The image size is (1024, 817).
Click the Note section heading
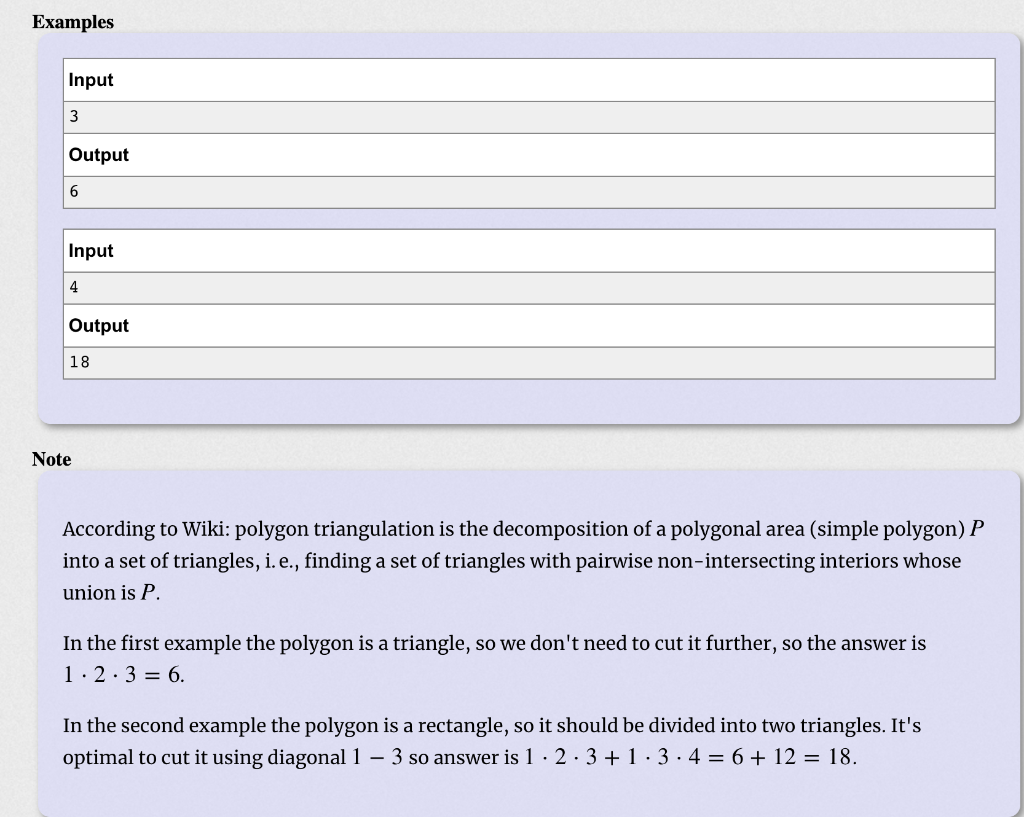point(52,459)
